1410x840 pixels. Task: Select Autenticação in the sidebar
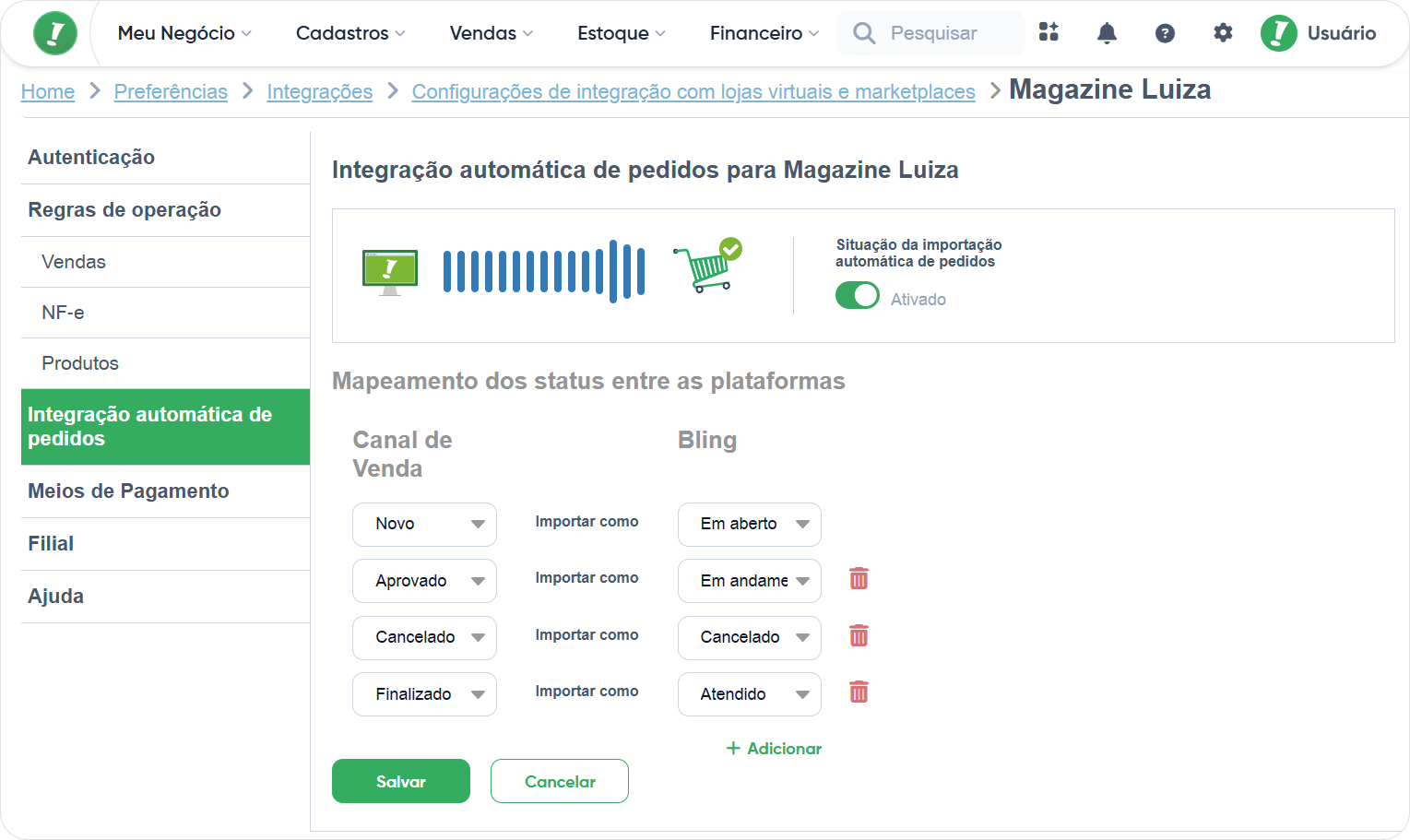pyautogui.click(x=166, y=158)
